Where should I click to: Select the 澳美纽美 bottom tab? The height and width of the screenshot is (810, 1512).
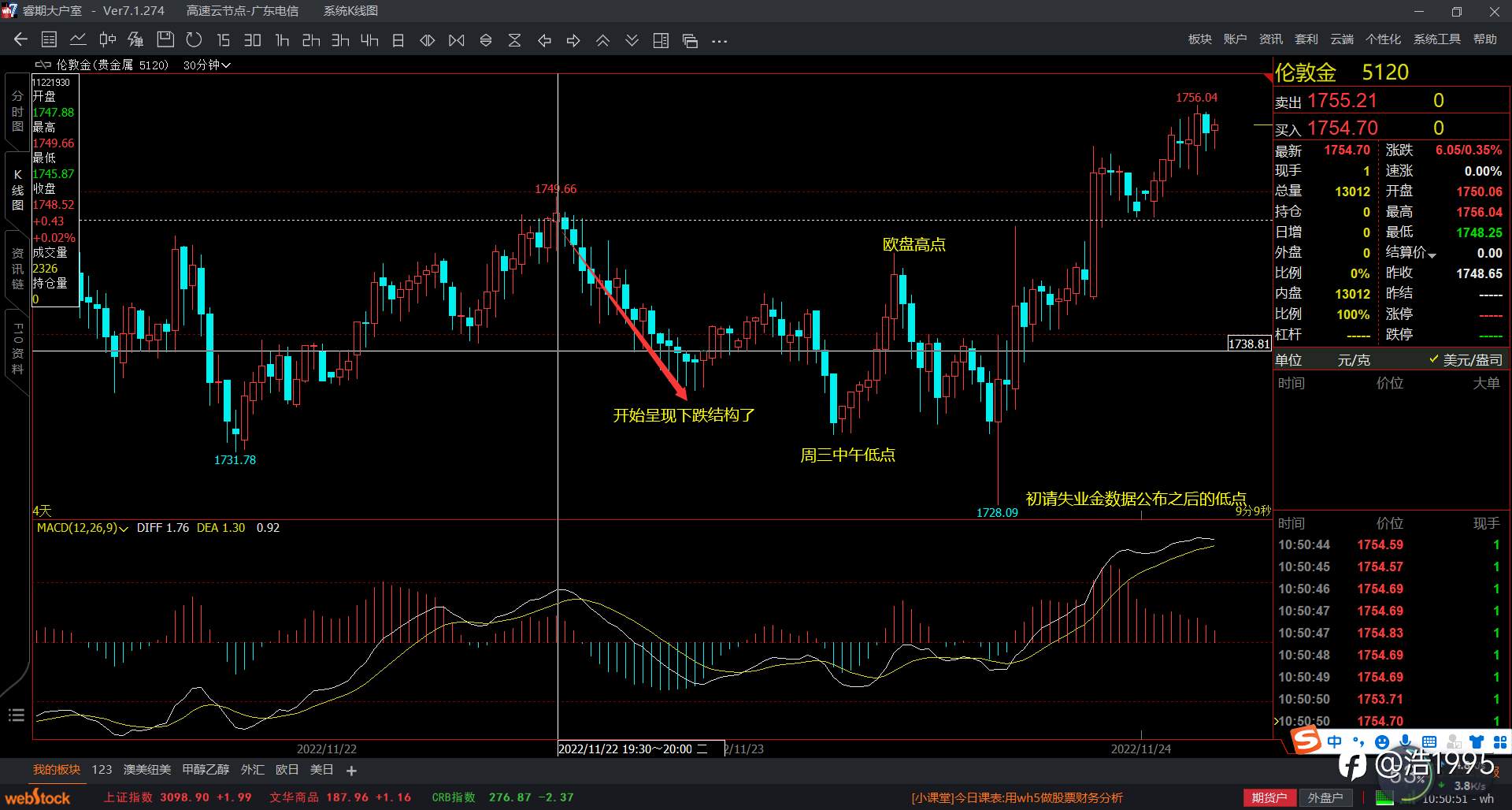[147, 770]
